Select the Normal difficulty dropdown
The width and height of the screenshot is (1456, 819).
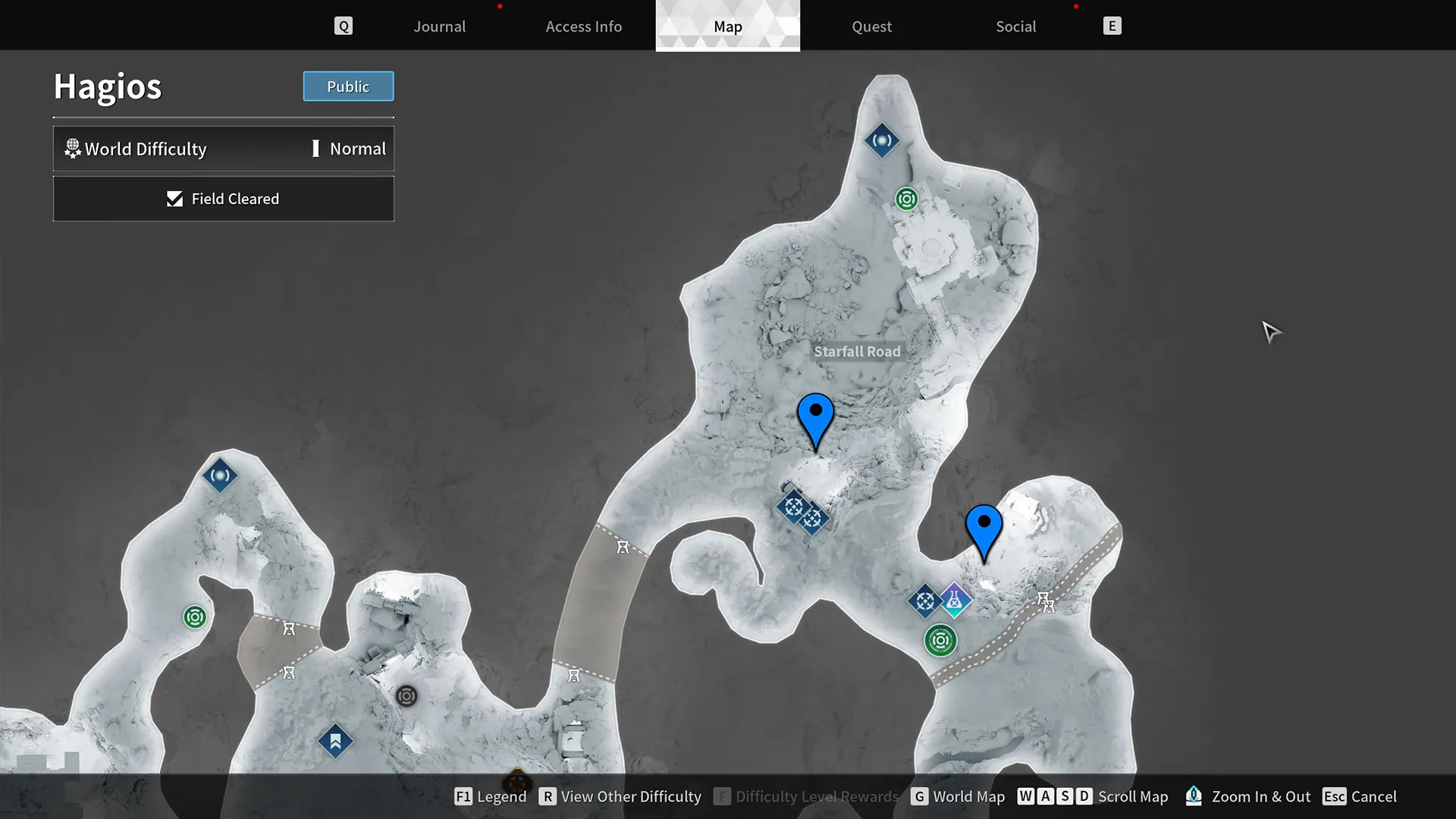pyautogui.click(x=357, y=148)
